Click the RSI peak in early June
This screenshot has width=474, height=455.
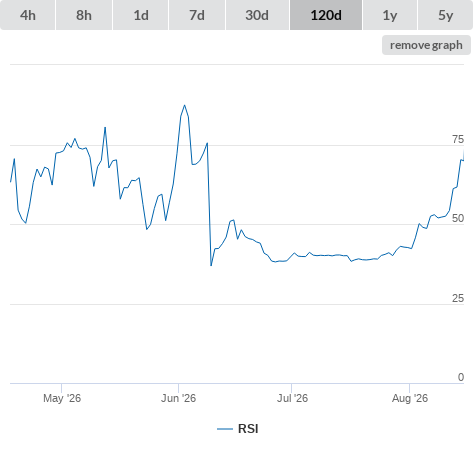pyautogui.click(x=184, y=106)
